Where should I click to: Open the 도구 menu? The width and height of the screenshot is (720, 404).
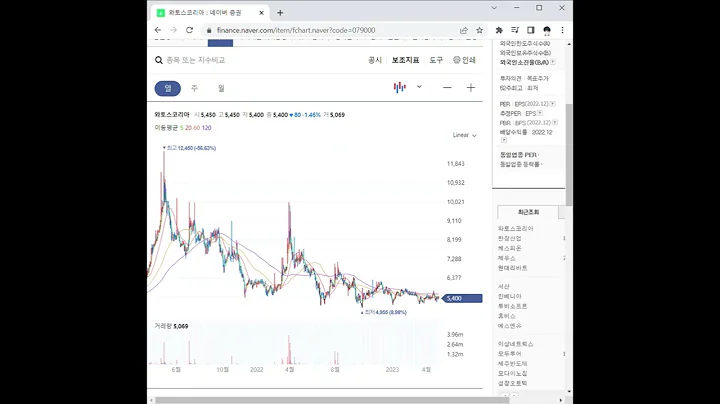(436, 60)
